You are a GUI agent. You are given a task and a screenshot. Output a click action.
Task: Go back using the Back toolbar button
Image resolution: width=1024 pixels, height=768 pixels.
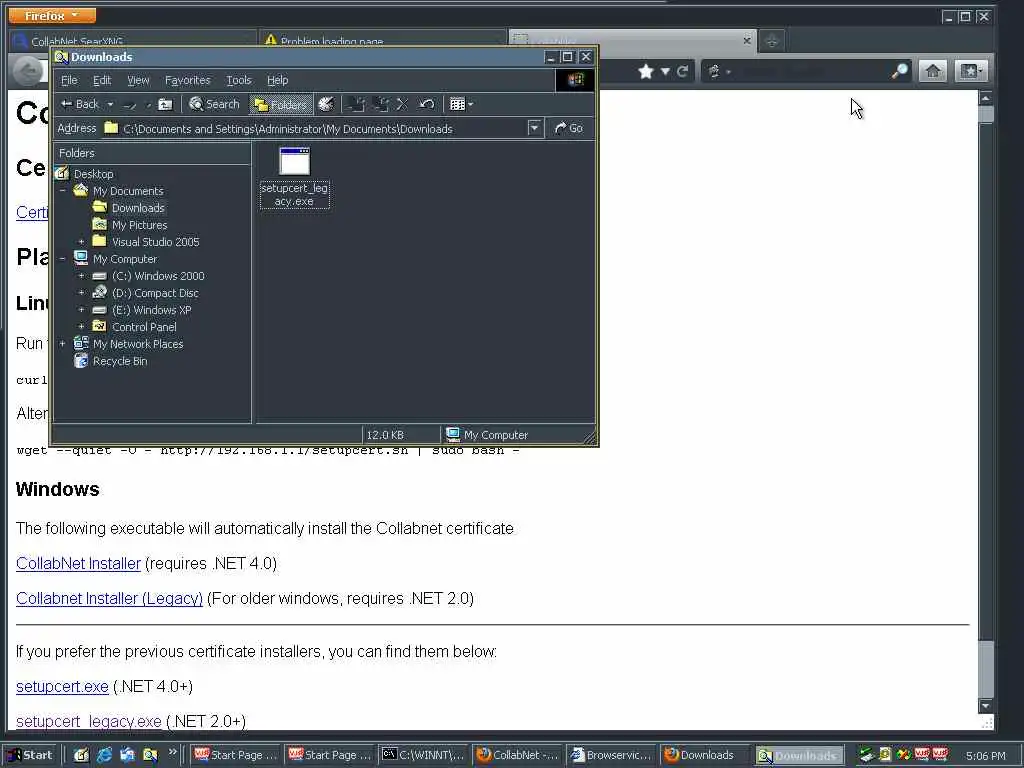[80, 104]
